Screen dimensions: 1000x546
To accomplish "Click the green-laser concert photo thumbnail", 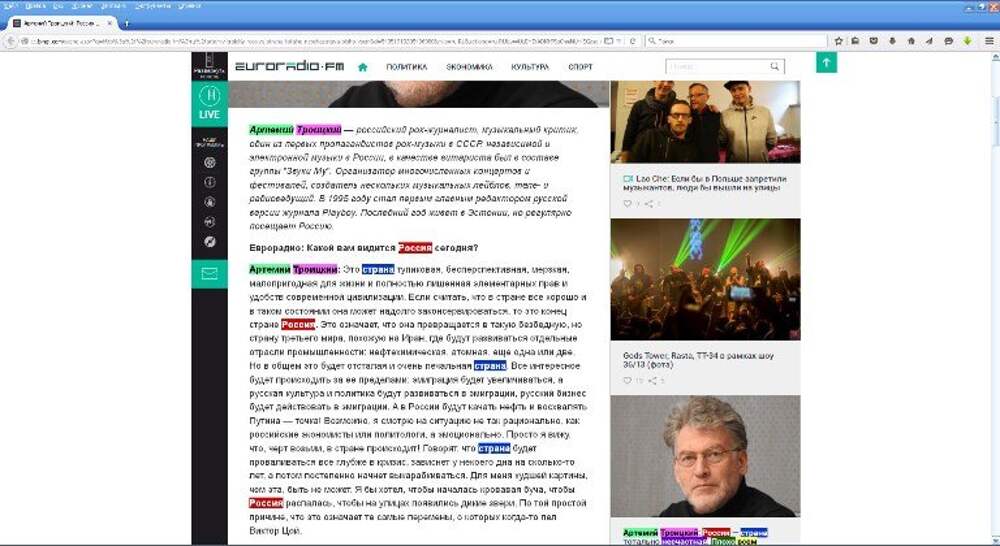I will coord(704,280).
